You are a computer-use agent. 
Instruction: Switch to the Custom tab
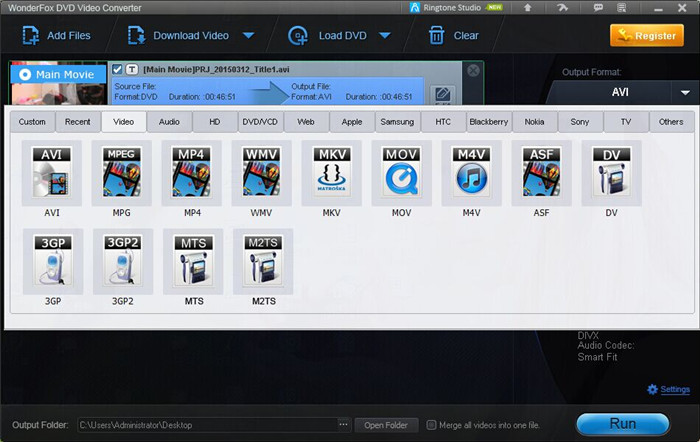click(32, 122)
